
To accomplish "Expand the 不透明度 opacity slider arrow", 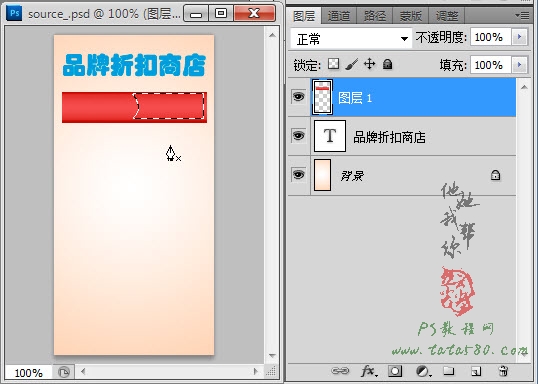I will (x=519, y=37).
